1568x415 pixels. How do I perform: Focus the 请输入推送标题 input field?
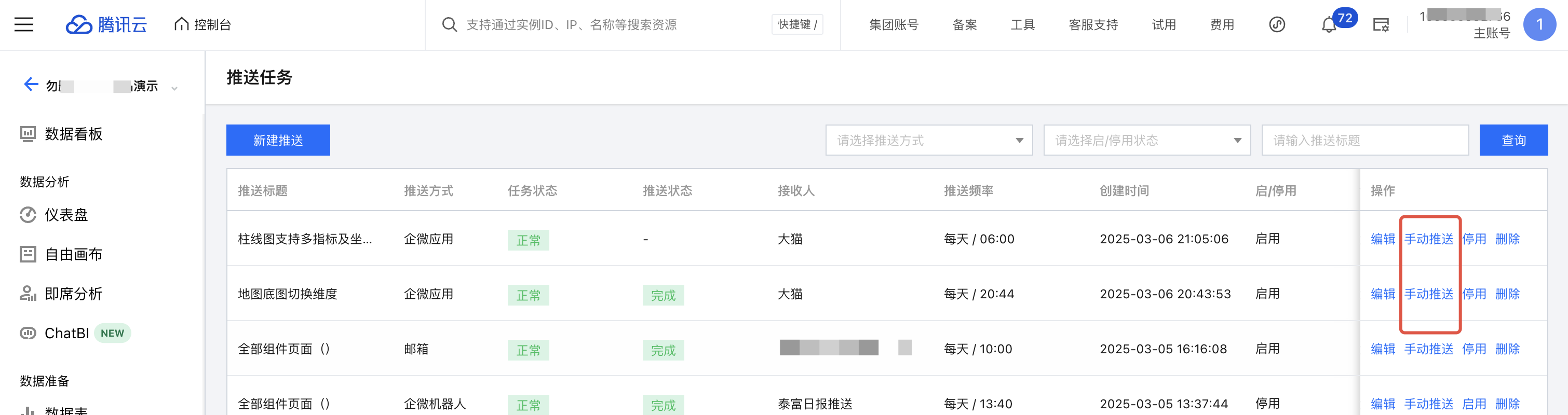point(1364,141)
